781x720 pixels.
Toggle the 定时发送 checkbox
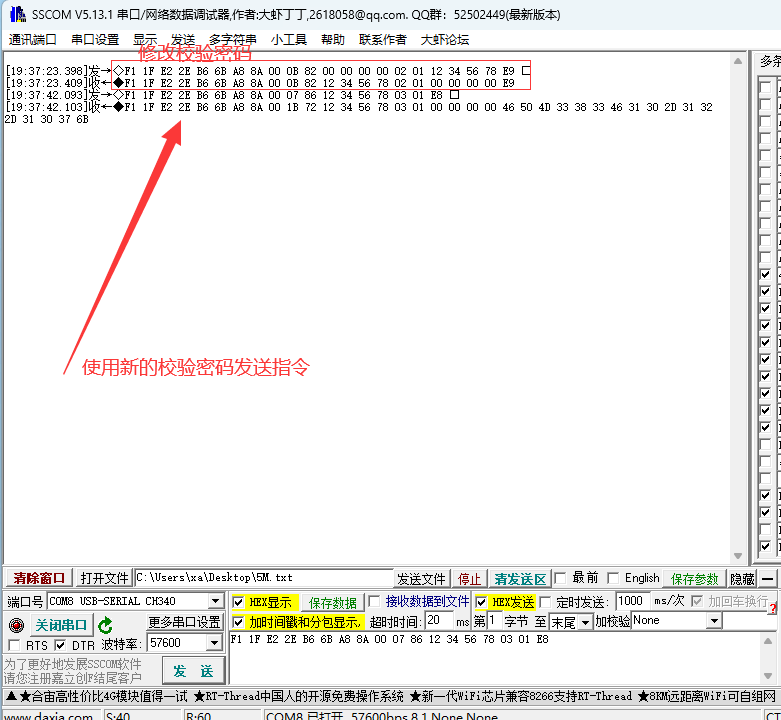point(545,602)
